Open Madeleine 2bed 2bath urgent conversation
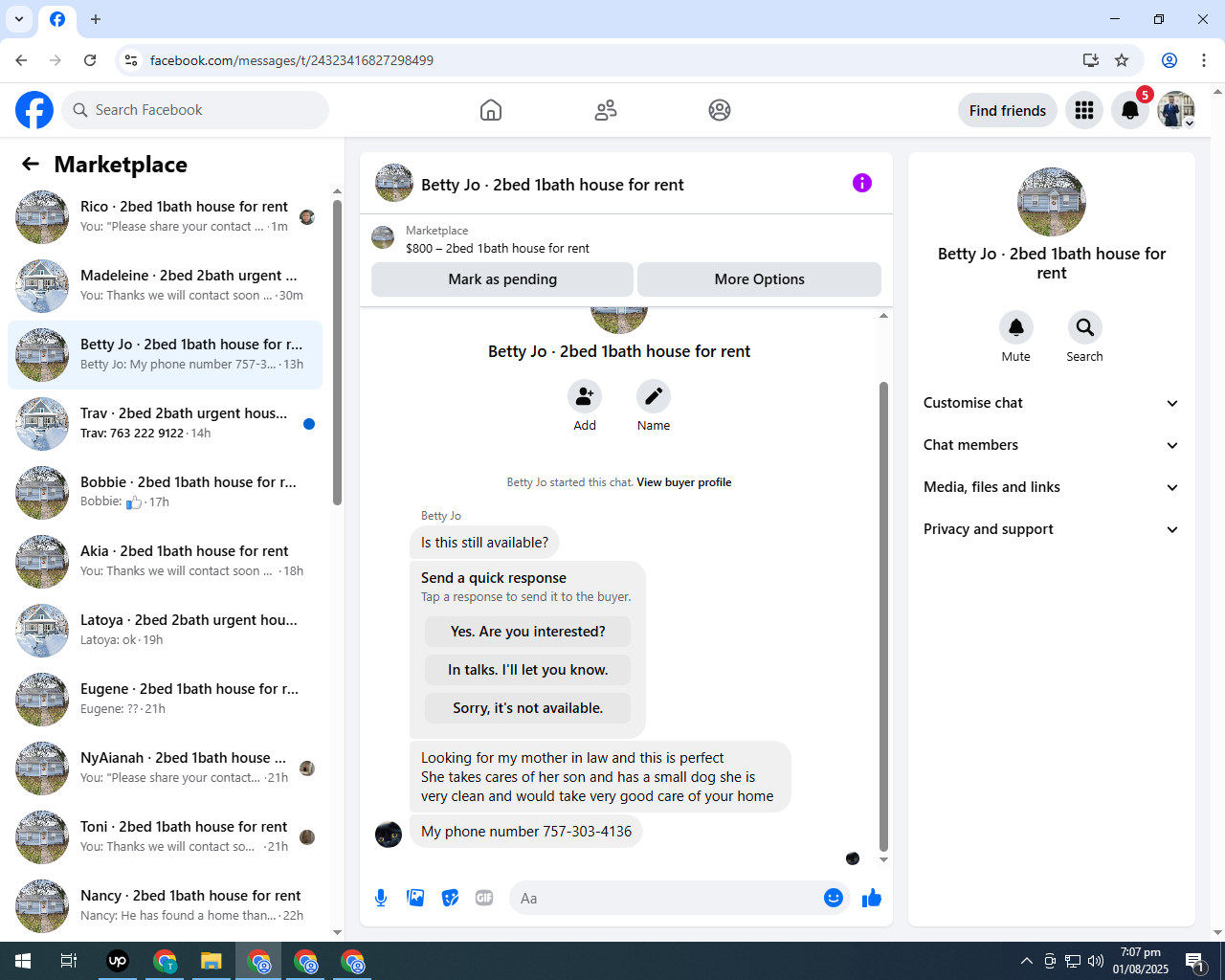This screenshot has width=1225, height=980. click(166, 286)
